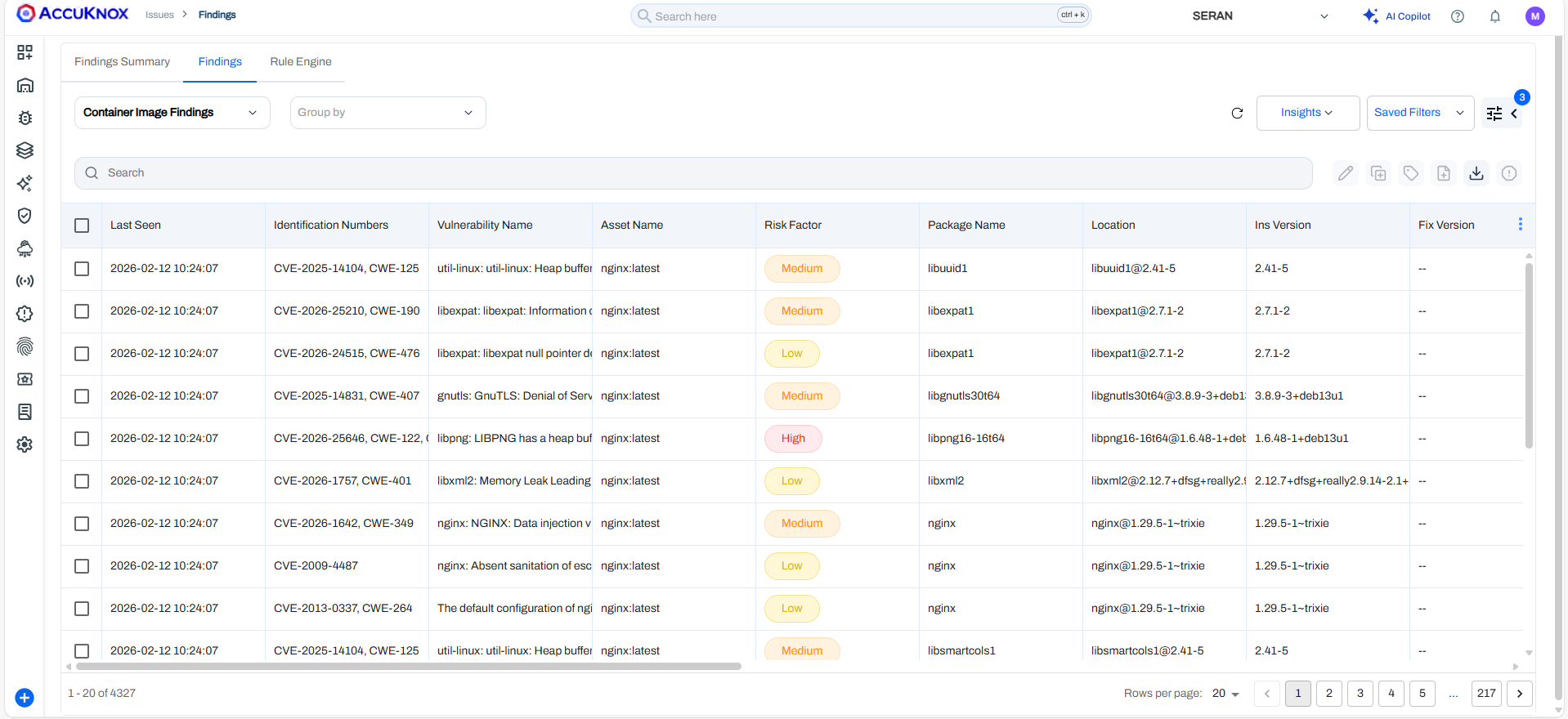Go to page 3 of results

1360,694
